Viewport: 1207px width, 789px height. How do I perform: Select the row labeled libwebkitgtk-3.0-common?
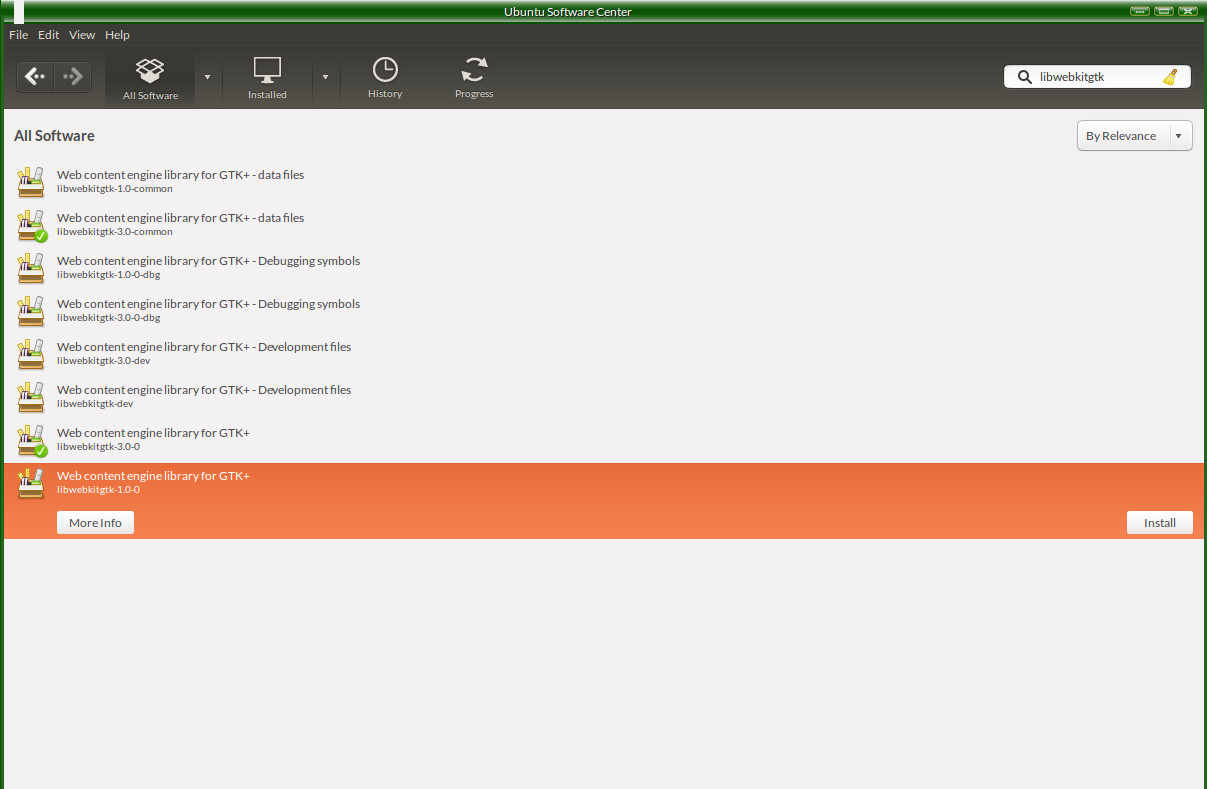point(604,225)
